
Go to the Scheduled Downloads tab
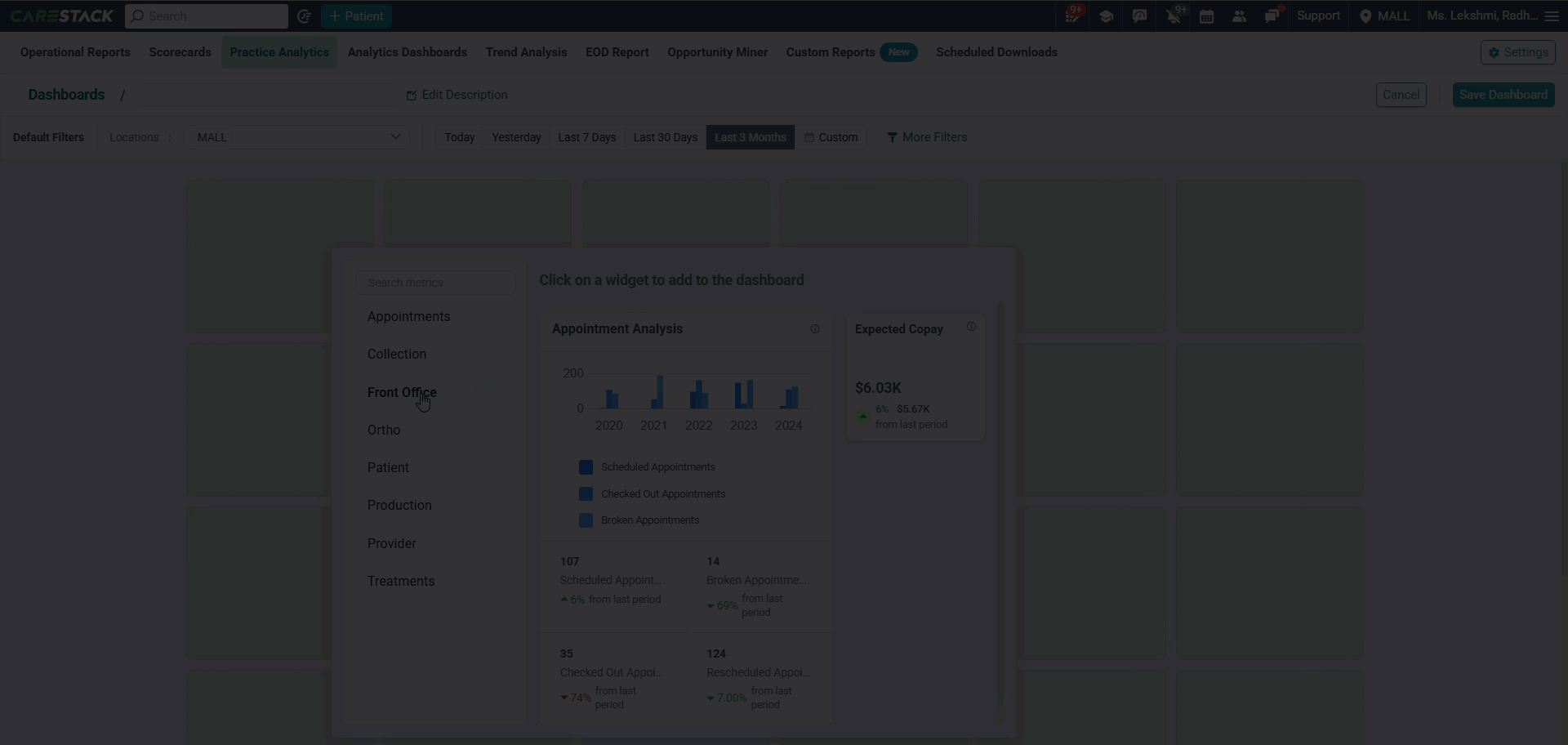996,52
